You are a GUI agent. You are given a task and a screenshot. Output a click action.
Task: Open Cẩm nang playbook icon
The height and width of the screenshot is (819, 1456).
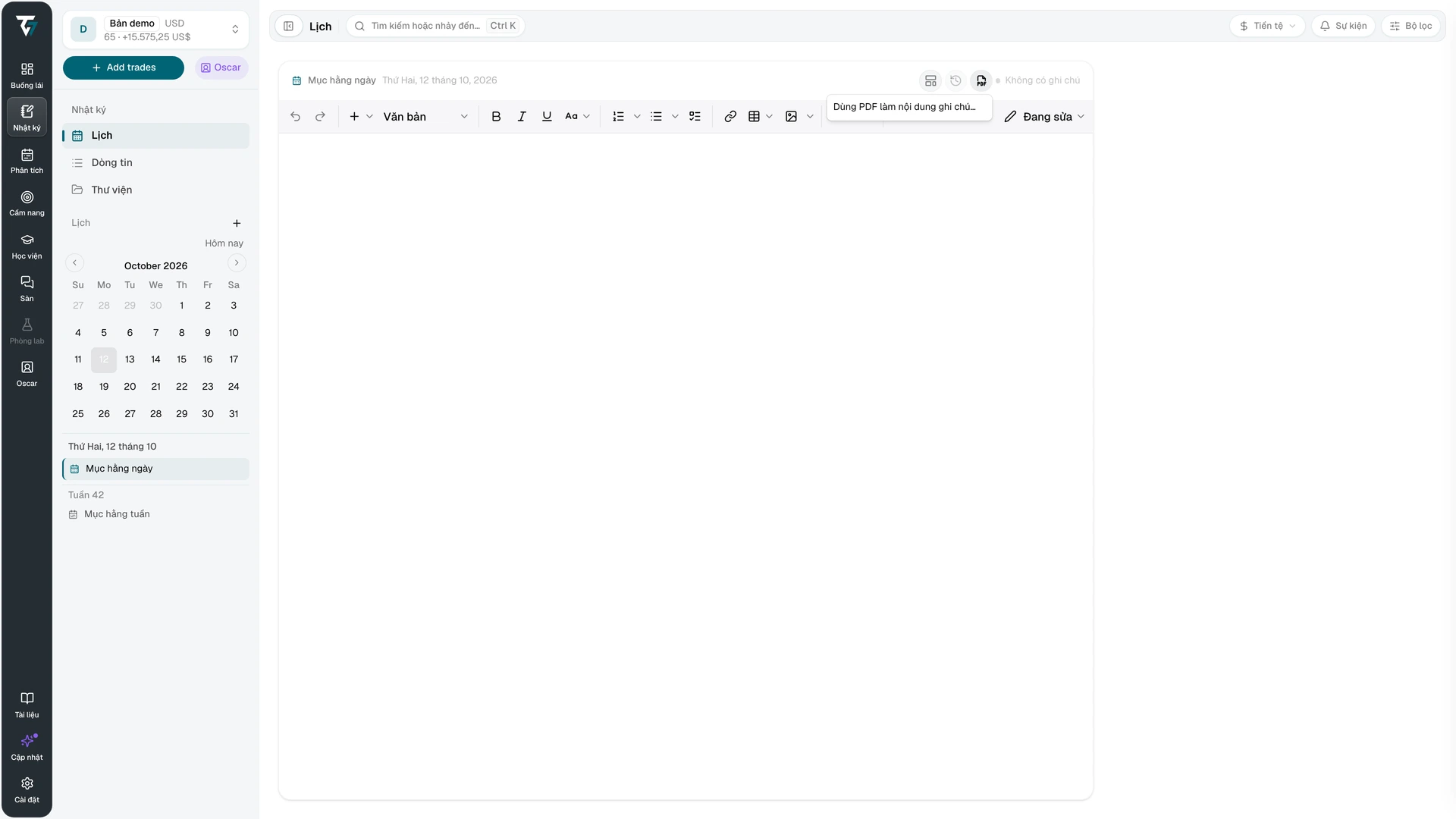tap(27, 203)
